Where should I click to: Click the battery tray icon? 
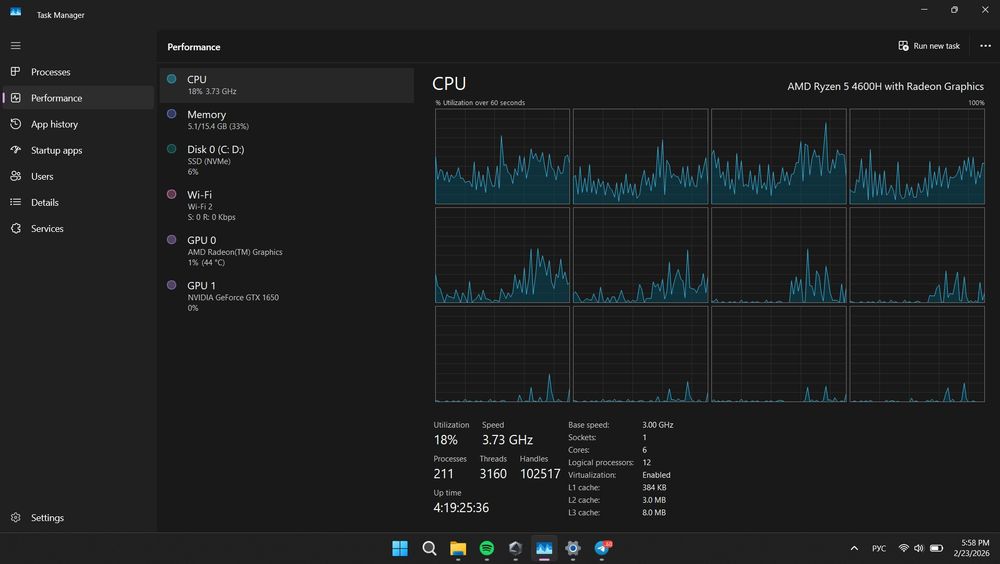(936, 548)
